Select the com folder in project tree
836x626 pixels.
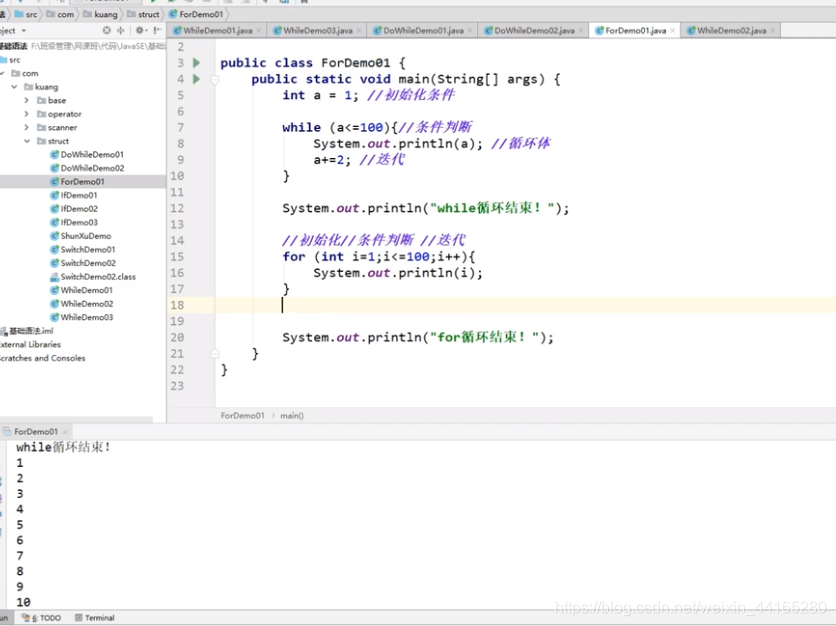[25, 74]
